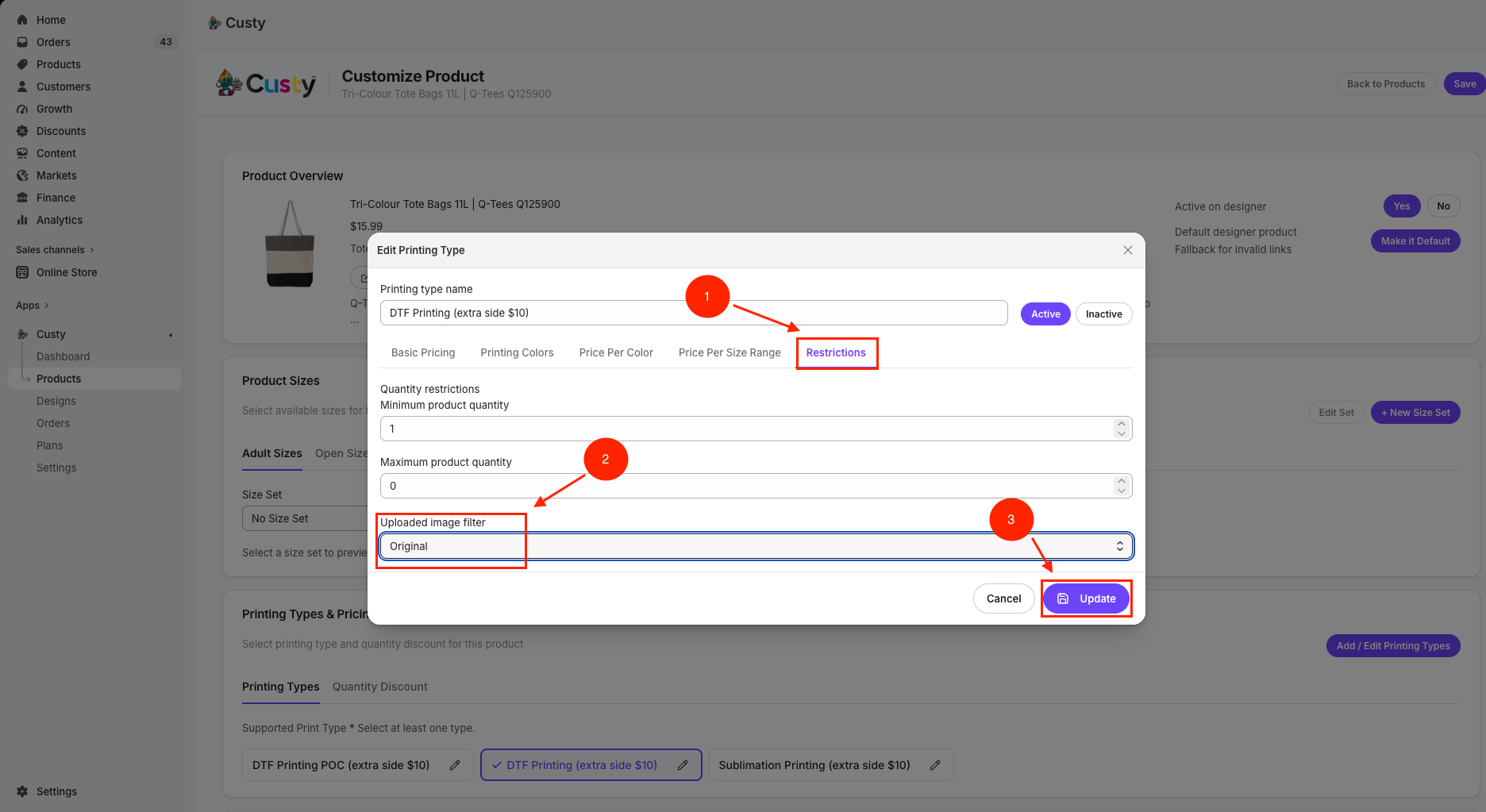Screen dimensions: 1486x812
Task: Click the small Custy icon in top bar
Action: click(214, 23)
